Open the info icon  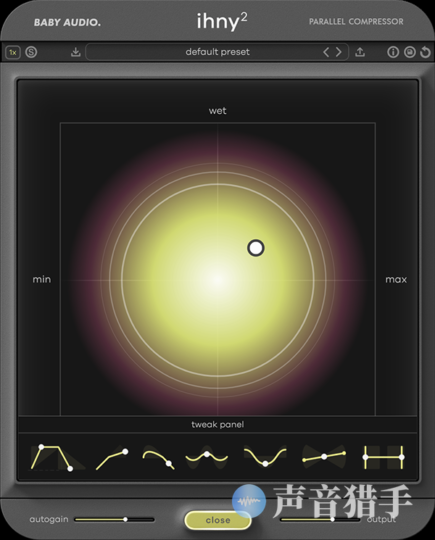(393, 52)
